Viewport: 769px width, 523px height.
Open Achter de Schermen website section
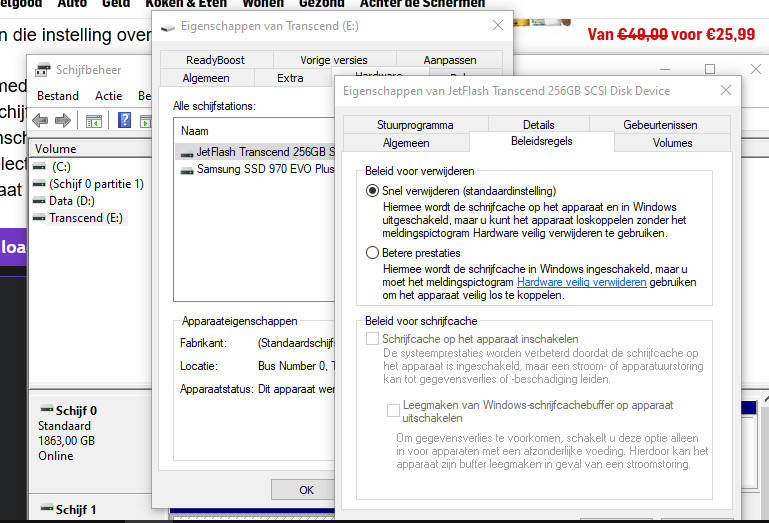[422, 3]
